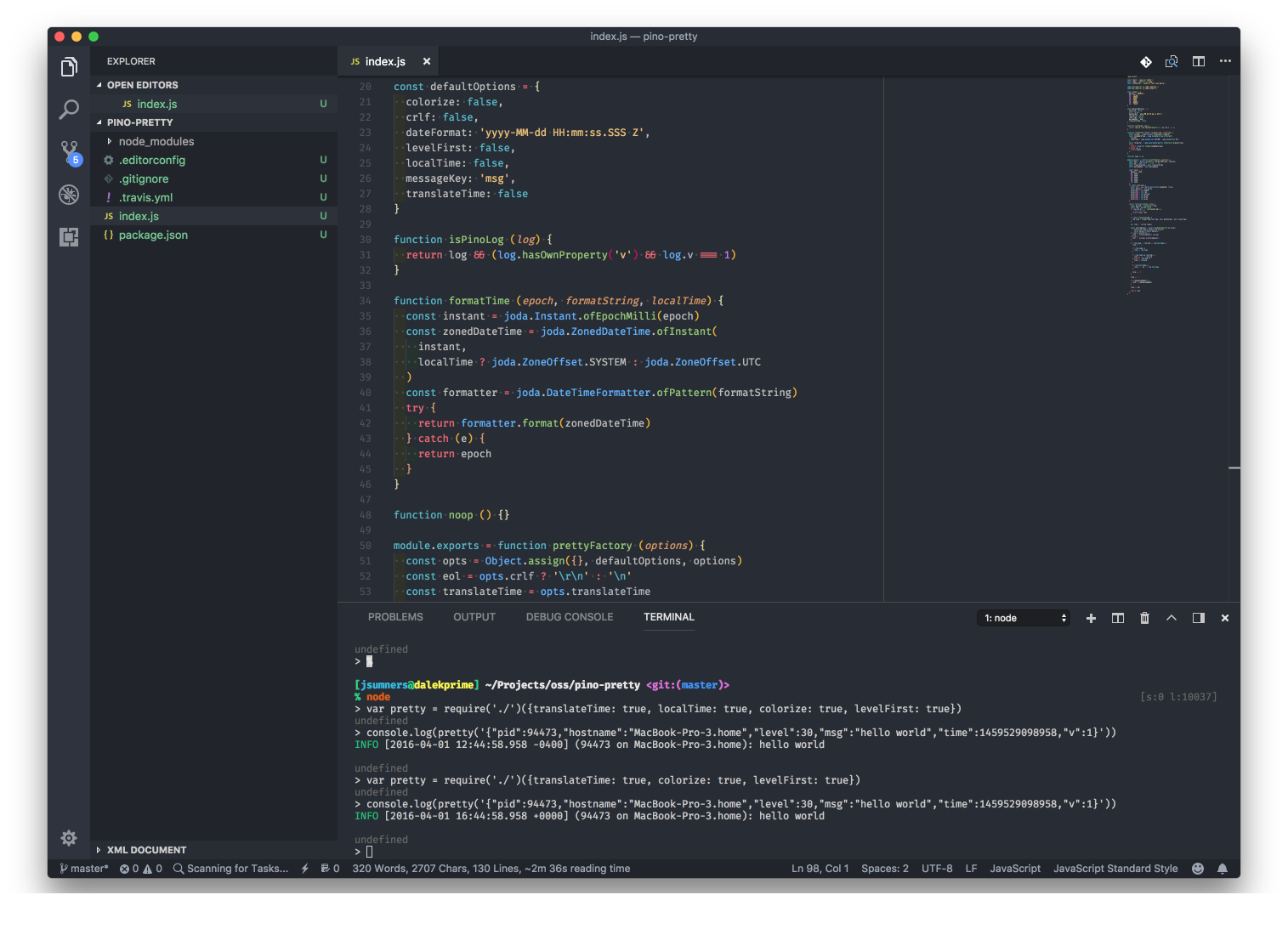Screen dimensions: 1288x946
Task: Create a new terminal with the plus icon
Action: pos(1091,618)
